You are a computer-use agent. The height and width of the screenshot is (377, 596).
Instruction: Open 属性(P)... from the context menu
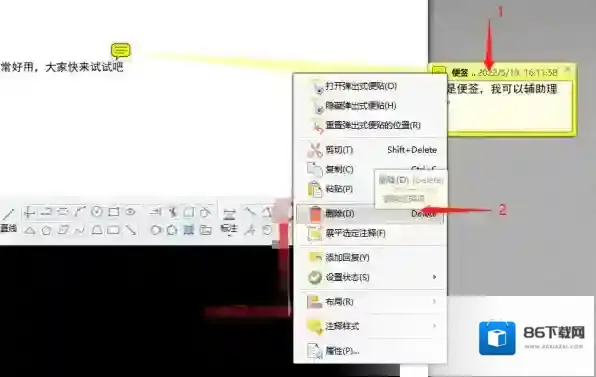click(370, 351)
